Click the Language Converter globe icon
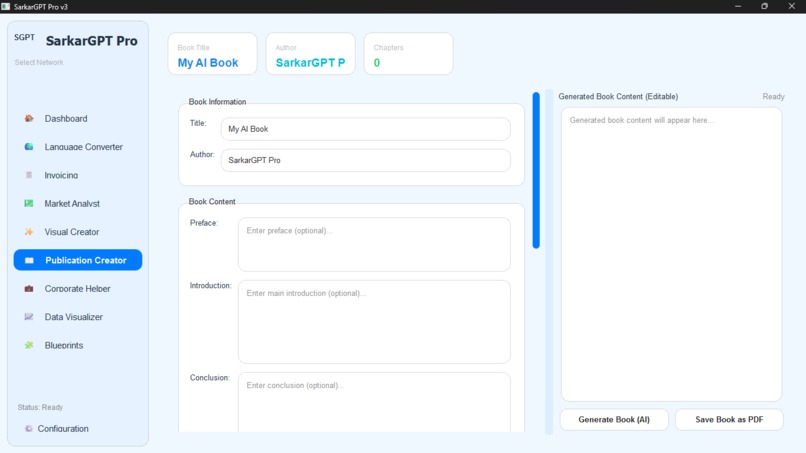Screen dimensions: 806x453 click(29, 147)
